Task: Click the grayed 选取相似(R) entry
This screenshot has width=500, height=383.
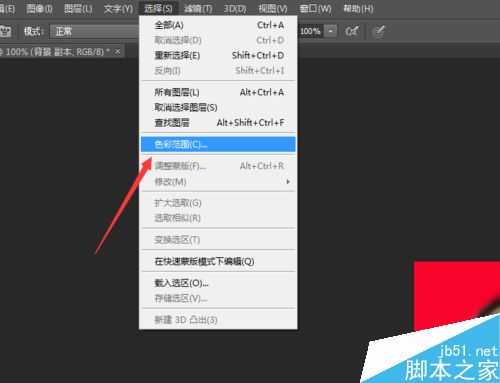Action: [x=218, y=218]
